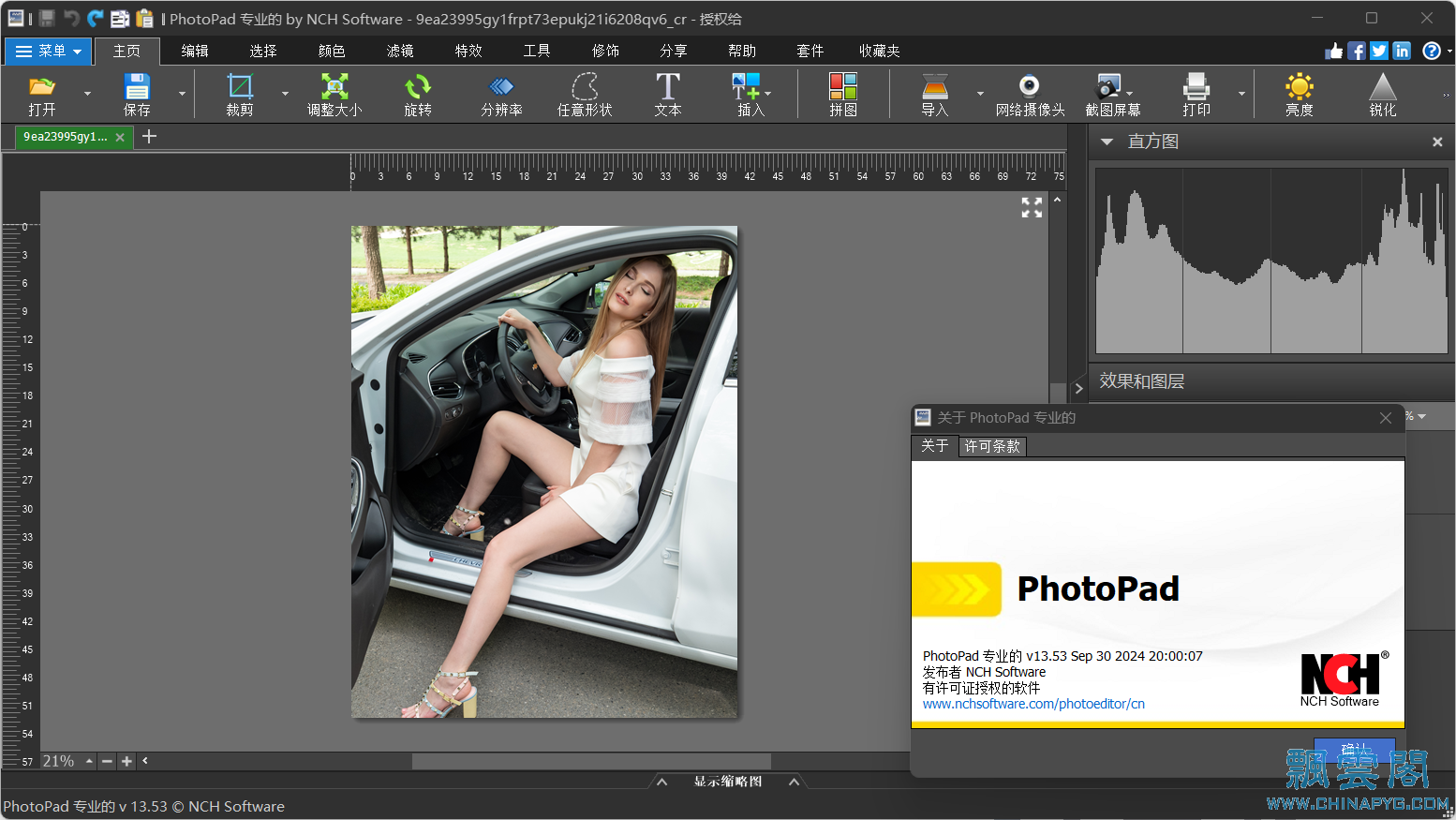Viewport: 1456px width, 820px height.
Task: Open the 调整大小 resize tool
Action: (x=334, y=95)
